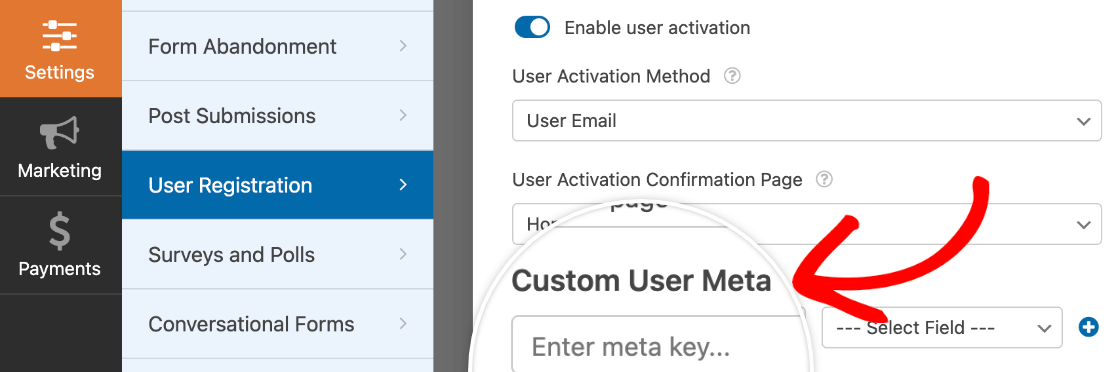Image resolution: width=1116 pixels, height=372 pixels.
Task: Click the chevron arrow on Surveys and Polls
Action: (x=403, y=255)
